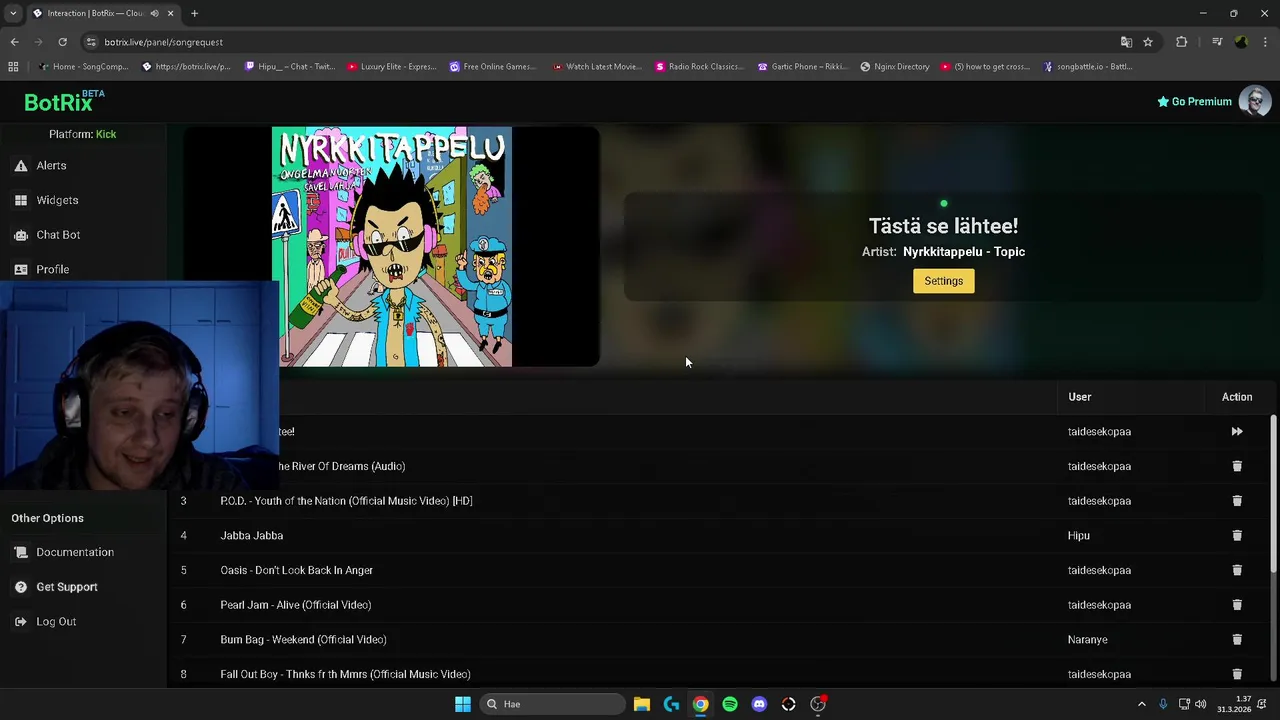1280x720 pixels.
Task: Click the taskbar volume speaker icon
Action: 1200,704
